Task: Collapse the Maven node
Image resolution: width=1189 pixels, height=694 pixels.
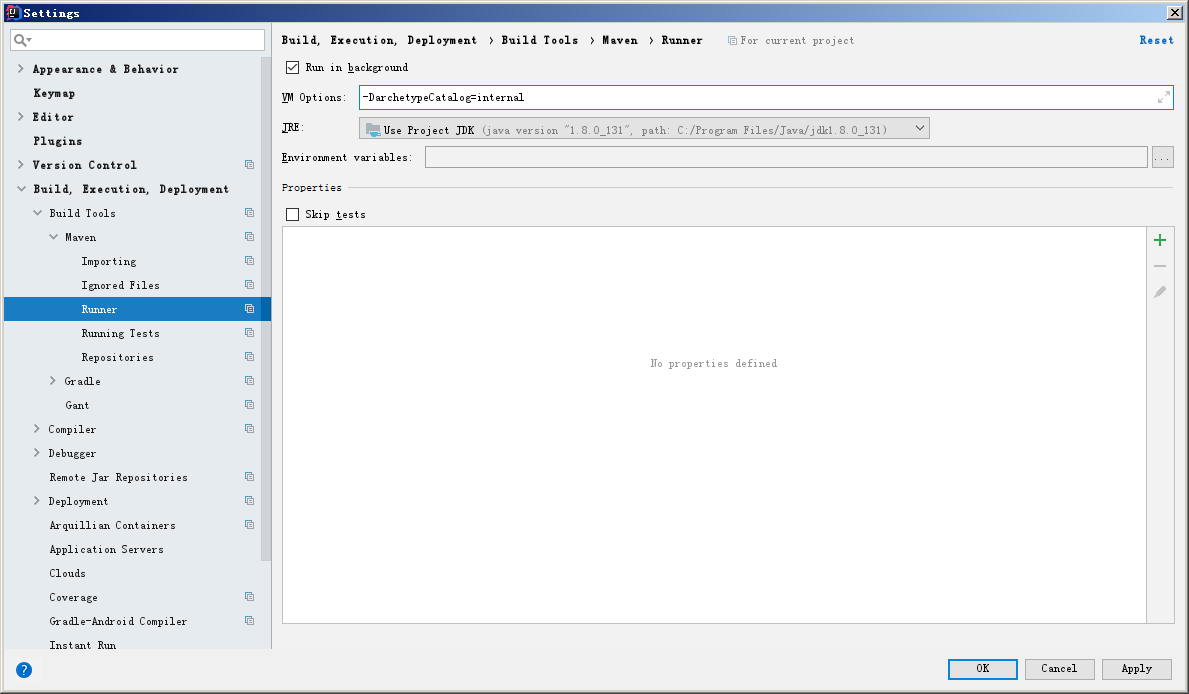Action: pyautogui.click(x=53, y=237)
